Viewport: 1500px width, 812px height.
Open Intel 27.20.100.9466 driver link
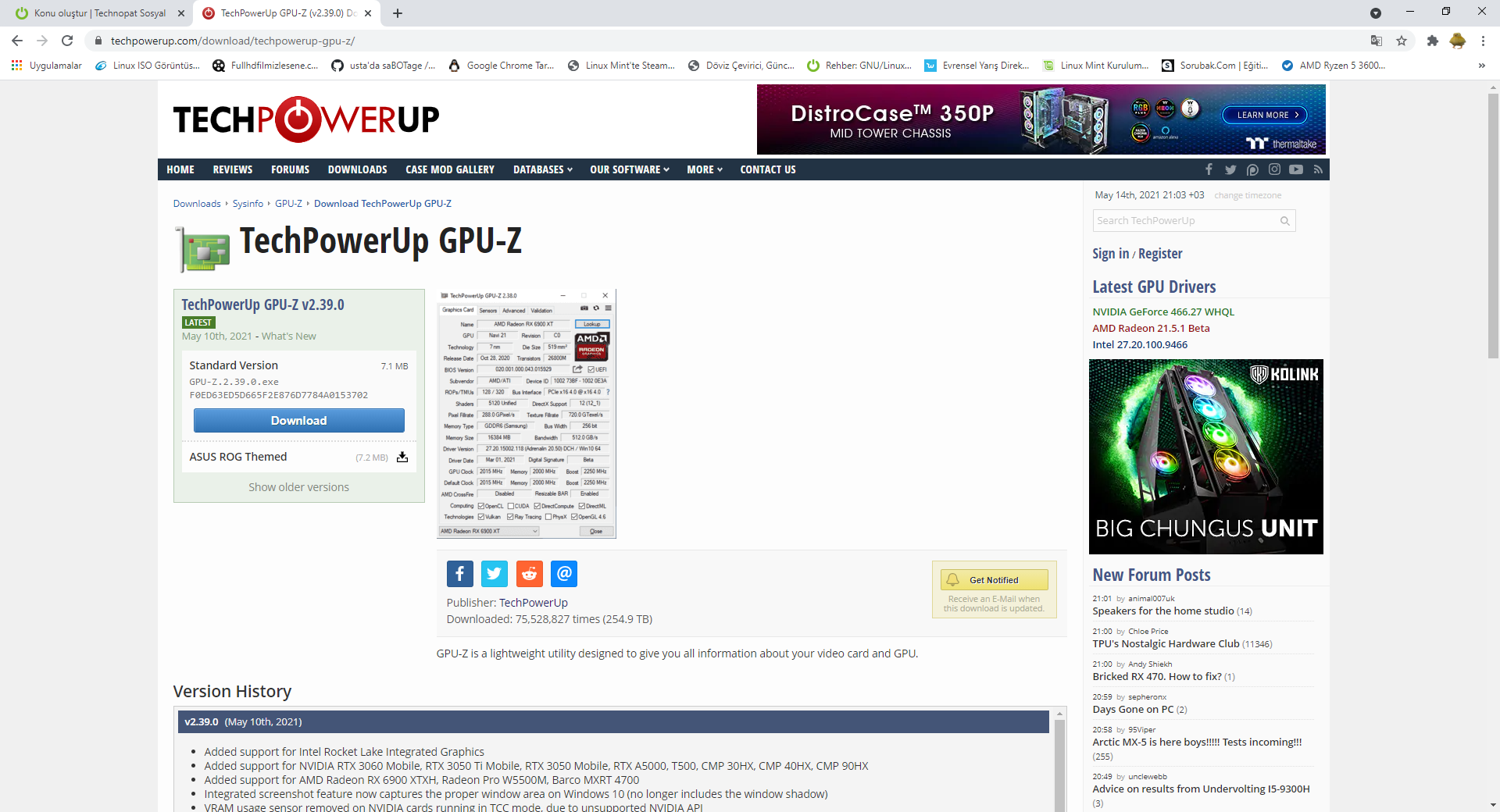[x=1140, y=345]
